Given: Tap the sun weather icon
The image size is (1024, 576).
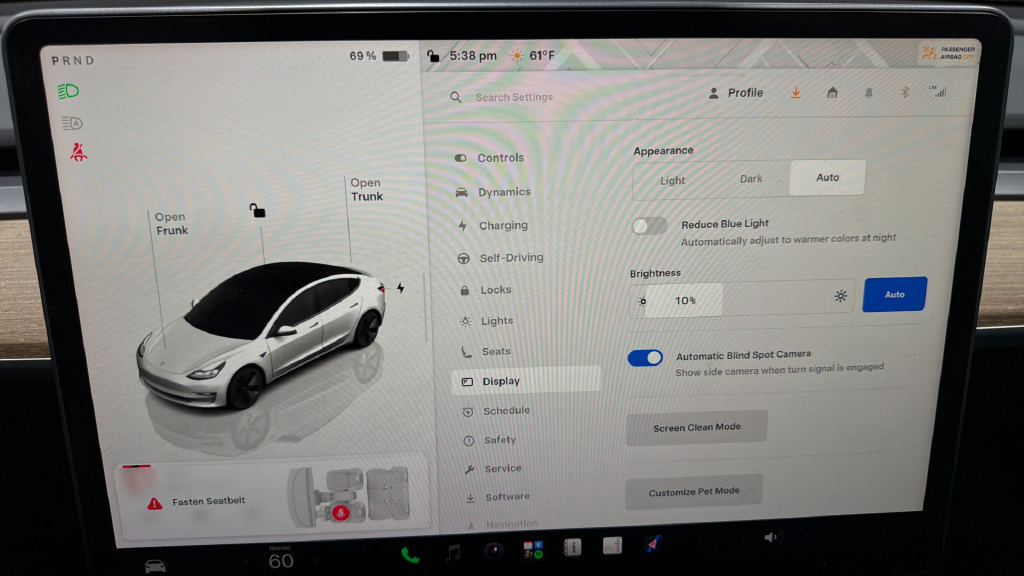Looking at the screenshot, I should click(517, 56).
